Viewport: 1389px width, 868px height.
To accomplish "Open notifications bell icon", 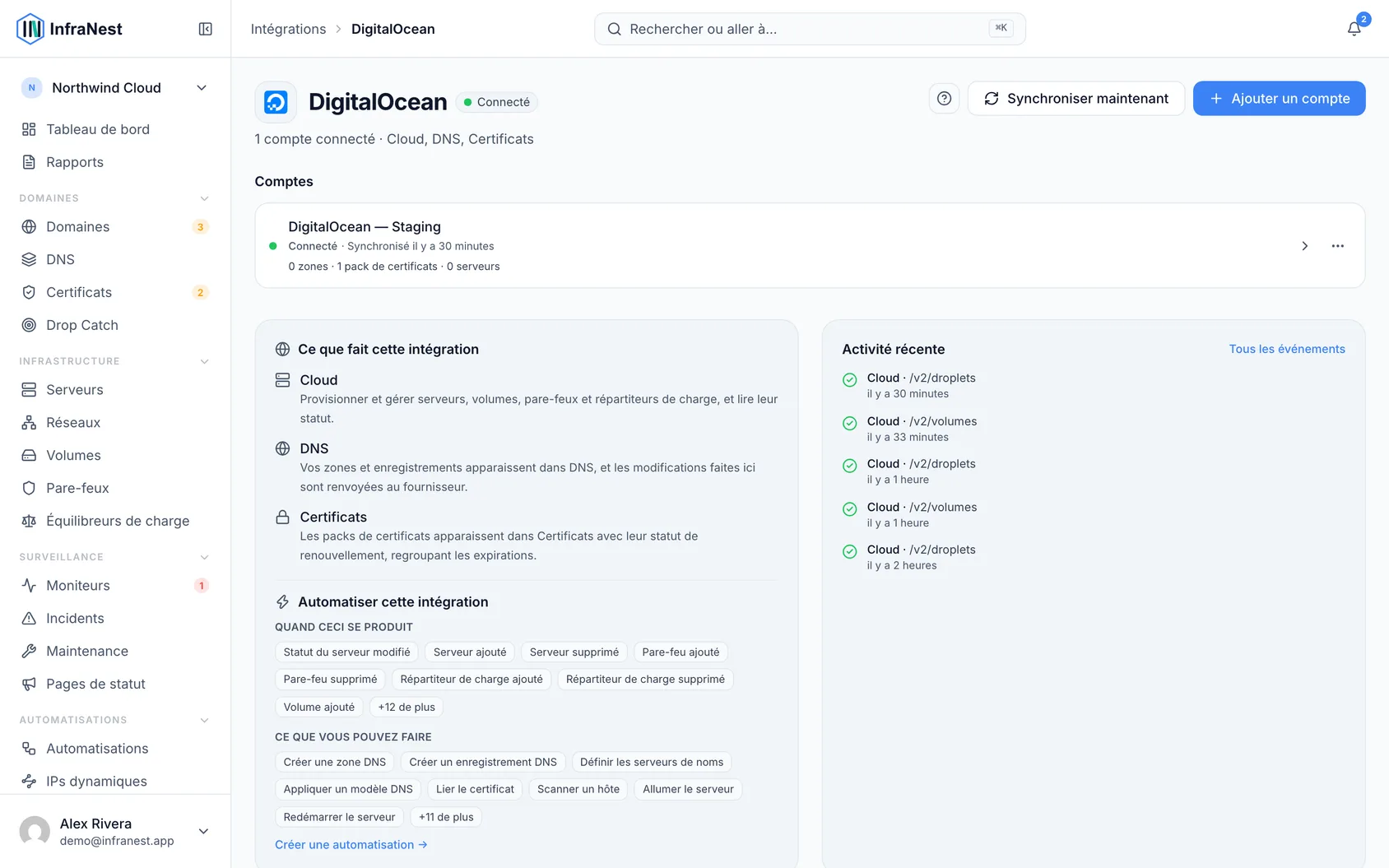I will tap(1354, 29).
